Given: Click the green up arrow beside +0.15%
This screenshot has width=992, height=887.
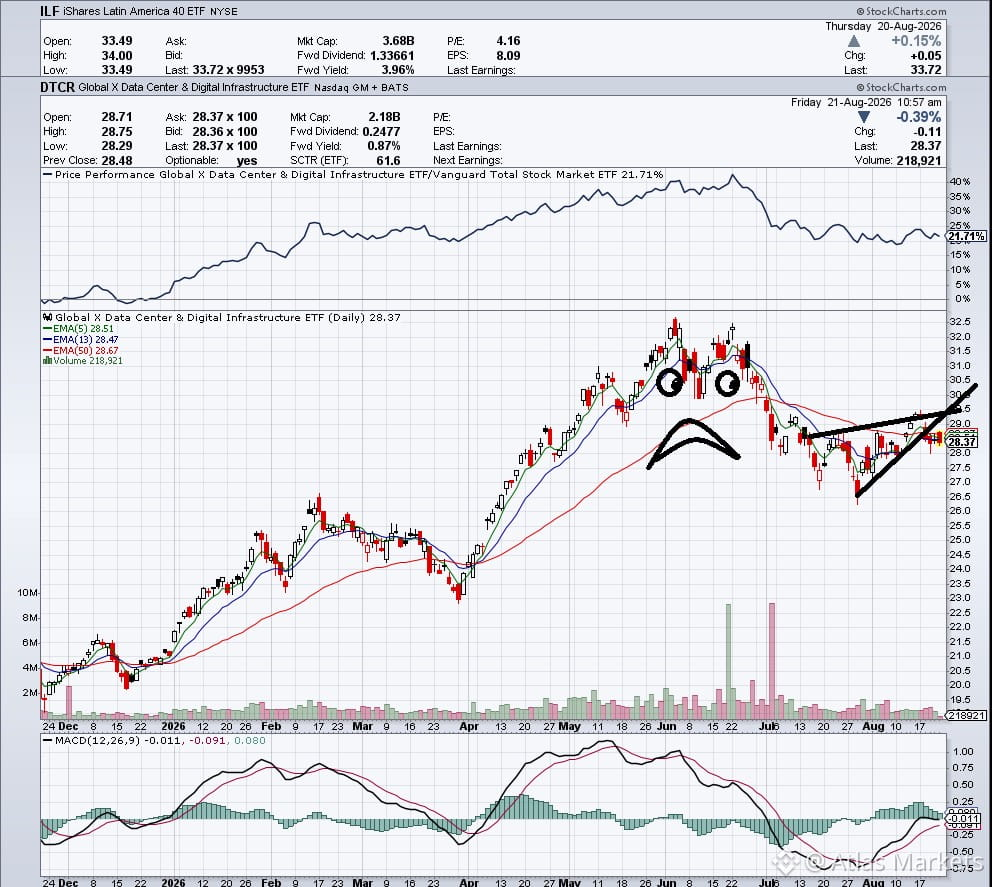Looking at the screenshot, I should (853, 40).
